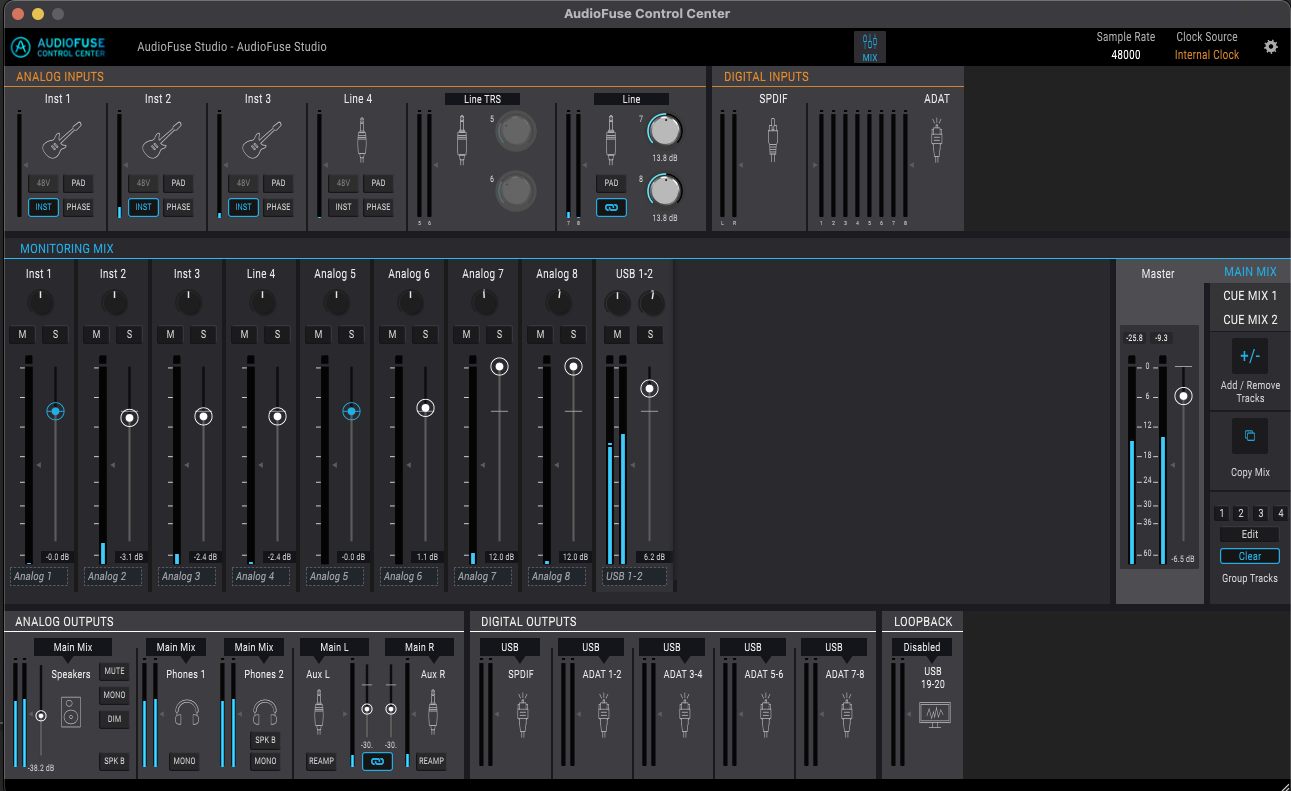Viewport: 1291px width, 791px height.
Task: Click the REAMP button under Aux L
Action: coord(321,761)
